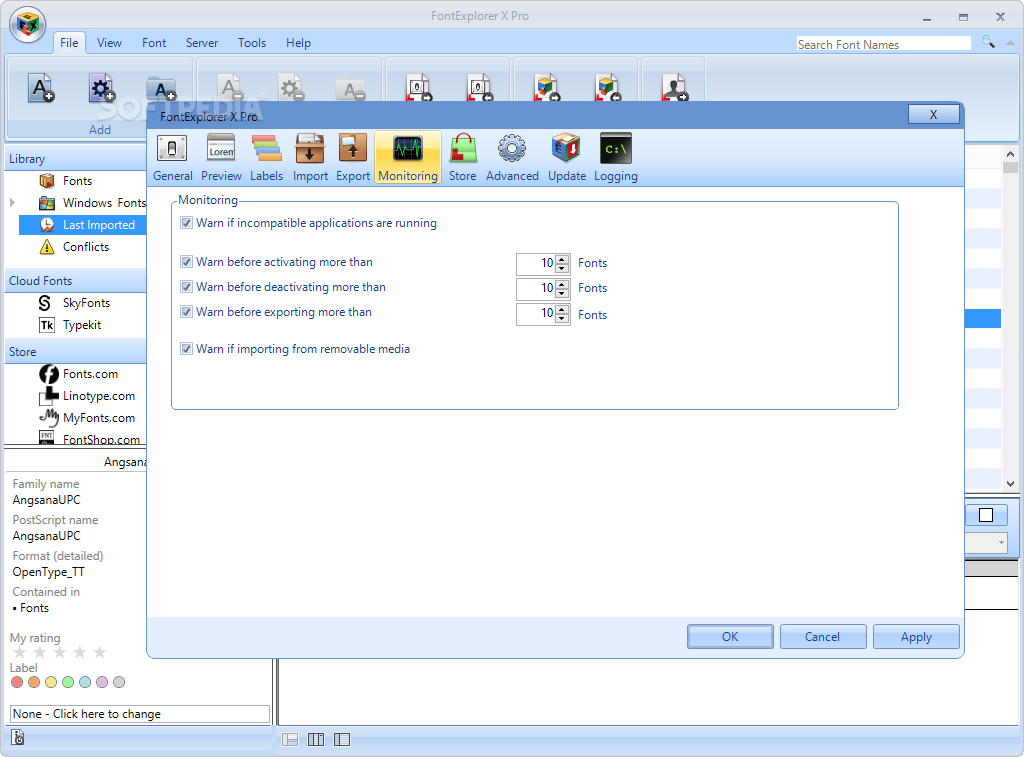Viewport: 1024px width, 757px height.
Task: Click the square checkbox in the main window's right panel
Action: pyautogui.click(x=986, y=515)
